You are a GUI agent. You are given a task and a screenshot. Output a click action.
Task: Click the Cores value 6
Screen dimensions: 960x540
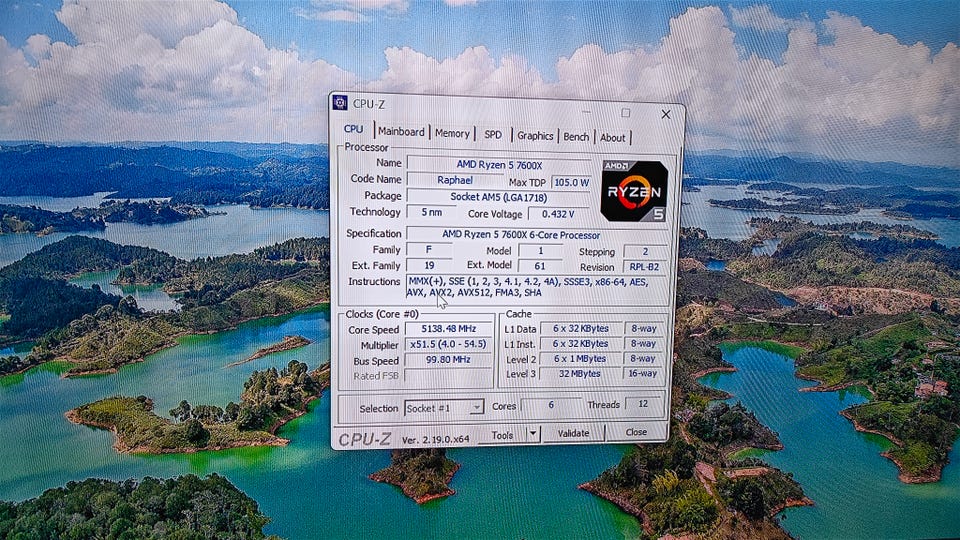pyautogui.click(x=550, y=405)
